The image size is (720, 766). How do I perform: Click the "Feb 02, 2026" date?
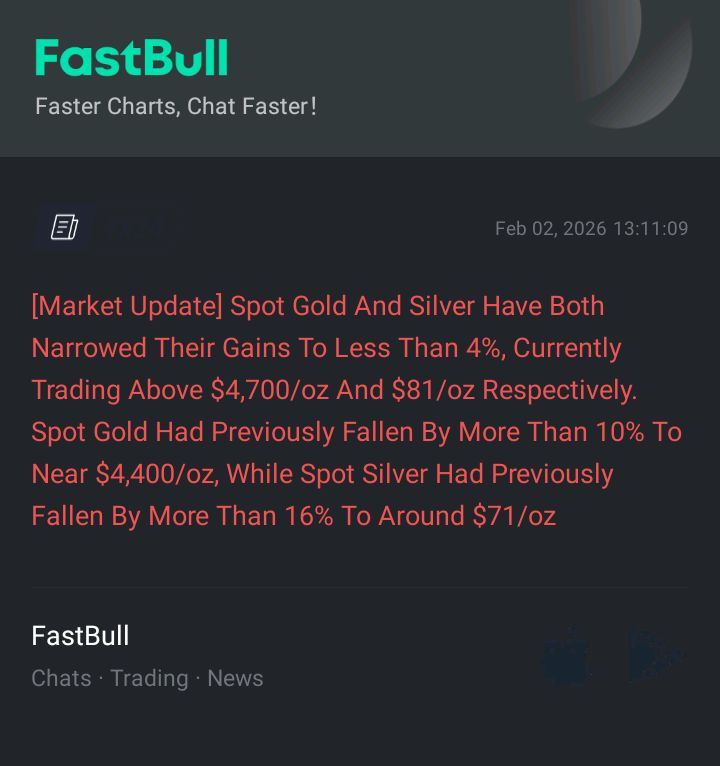[x=550, y=229]
